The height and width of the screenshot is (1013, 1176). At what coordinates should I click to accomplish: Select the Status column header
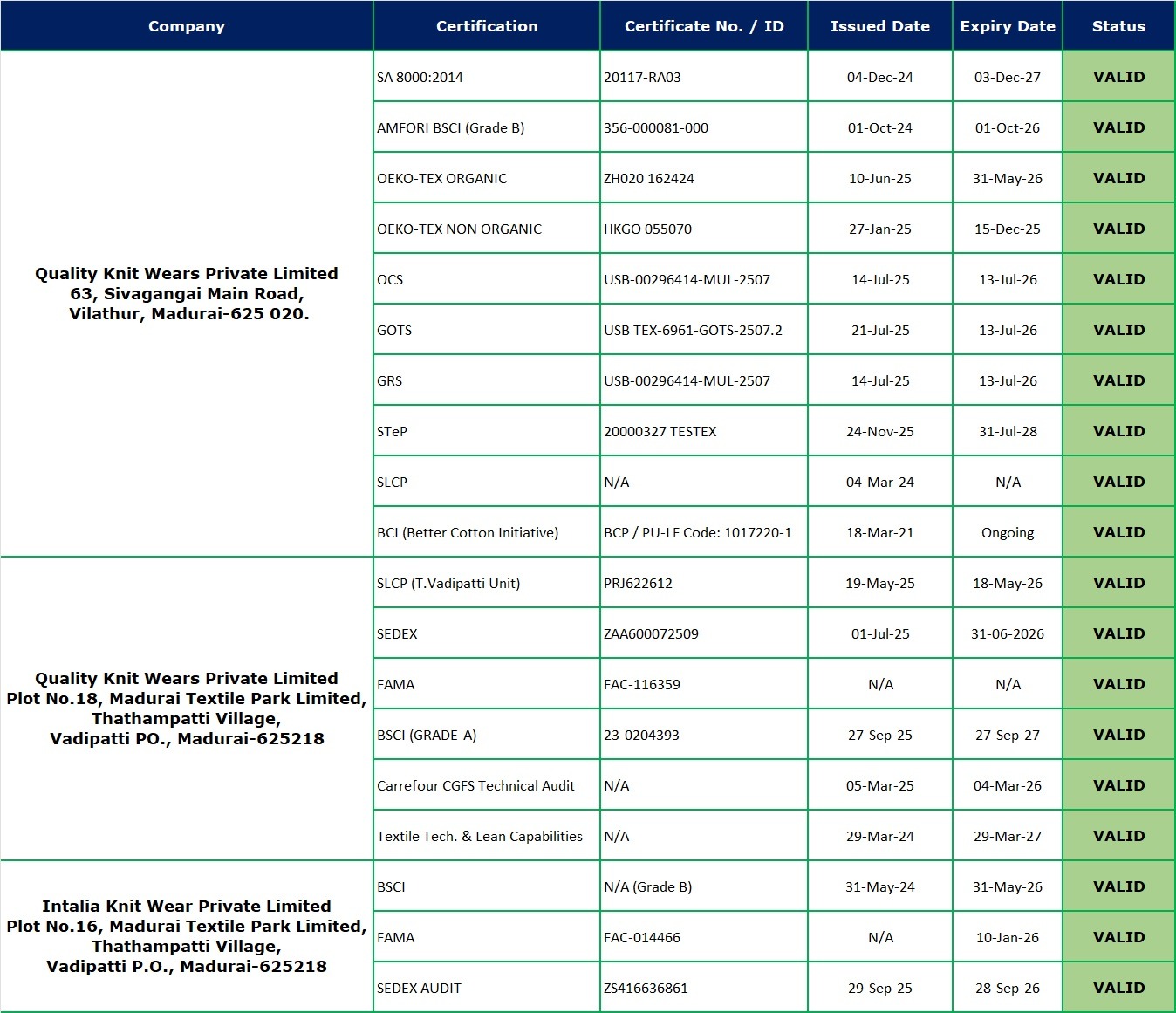[1118, 26]
